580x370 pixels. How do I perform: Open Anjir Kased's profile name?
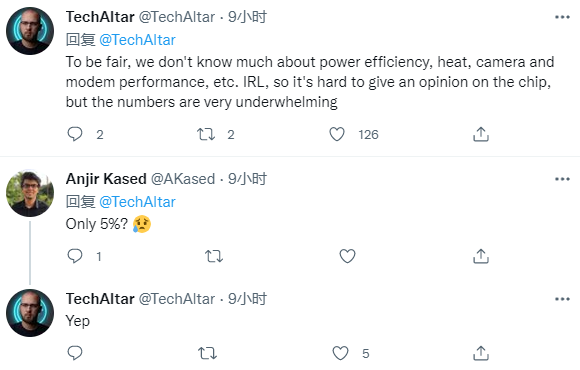pos(106,179)
